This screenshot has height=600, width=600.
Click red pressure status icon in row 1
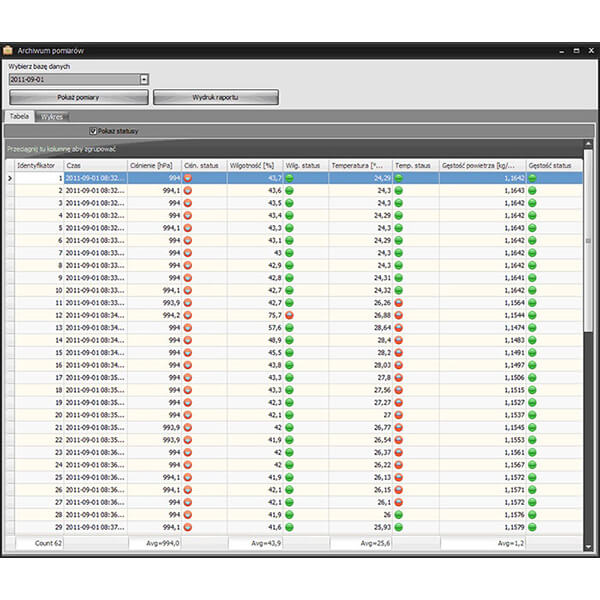[x=188, y=178]
